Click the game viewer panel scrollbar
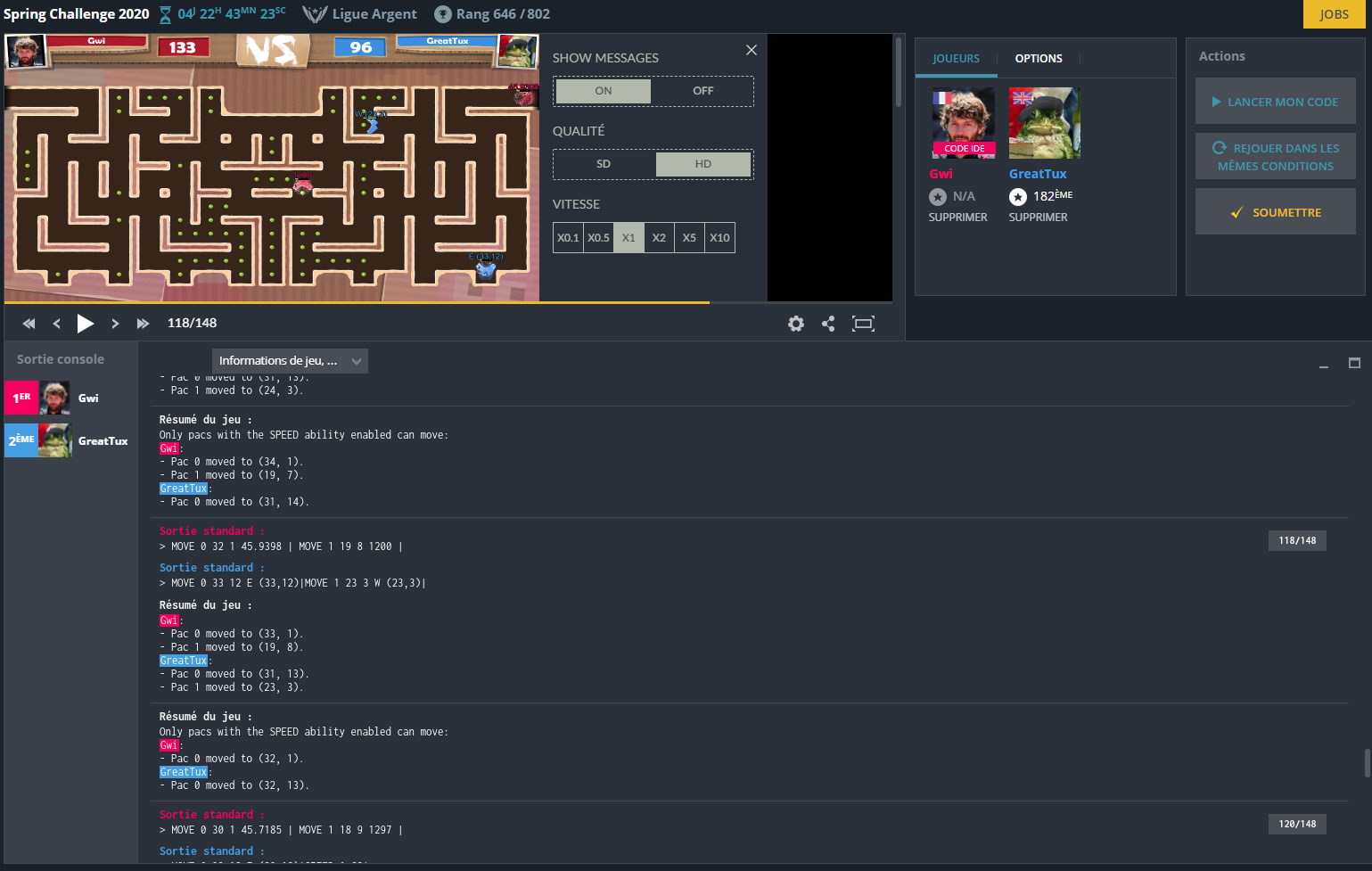Viewport: 1372px width, 871px height. [899, 71]
